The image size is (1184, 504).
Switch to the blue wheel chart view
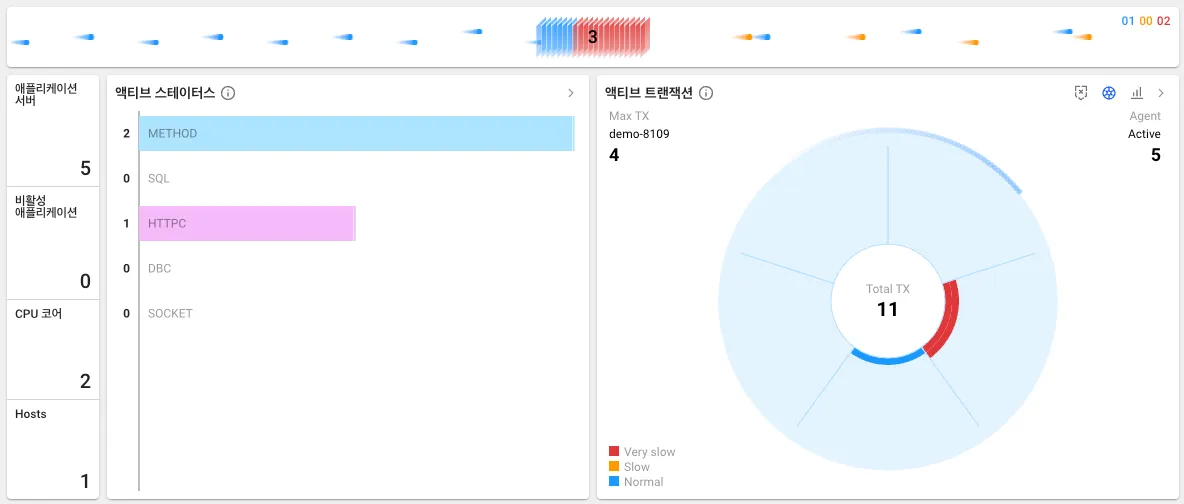(x=1109, y=93)
